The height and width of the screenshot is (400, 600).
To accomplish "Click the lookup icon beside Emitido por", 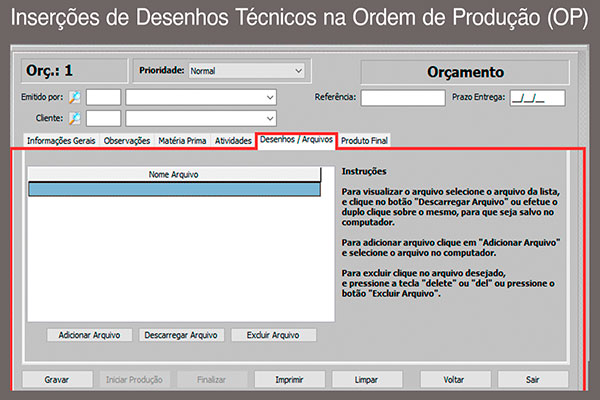I will 74,97.
